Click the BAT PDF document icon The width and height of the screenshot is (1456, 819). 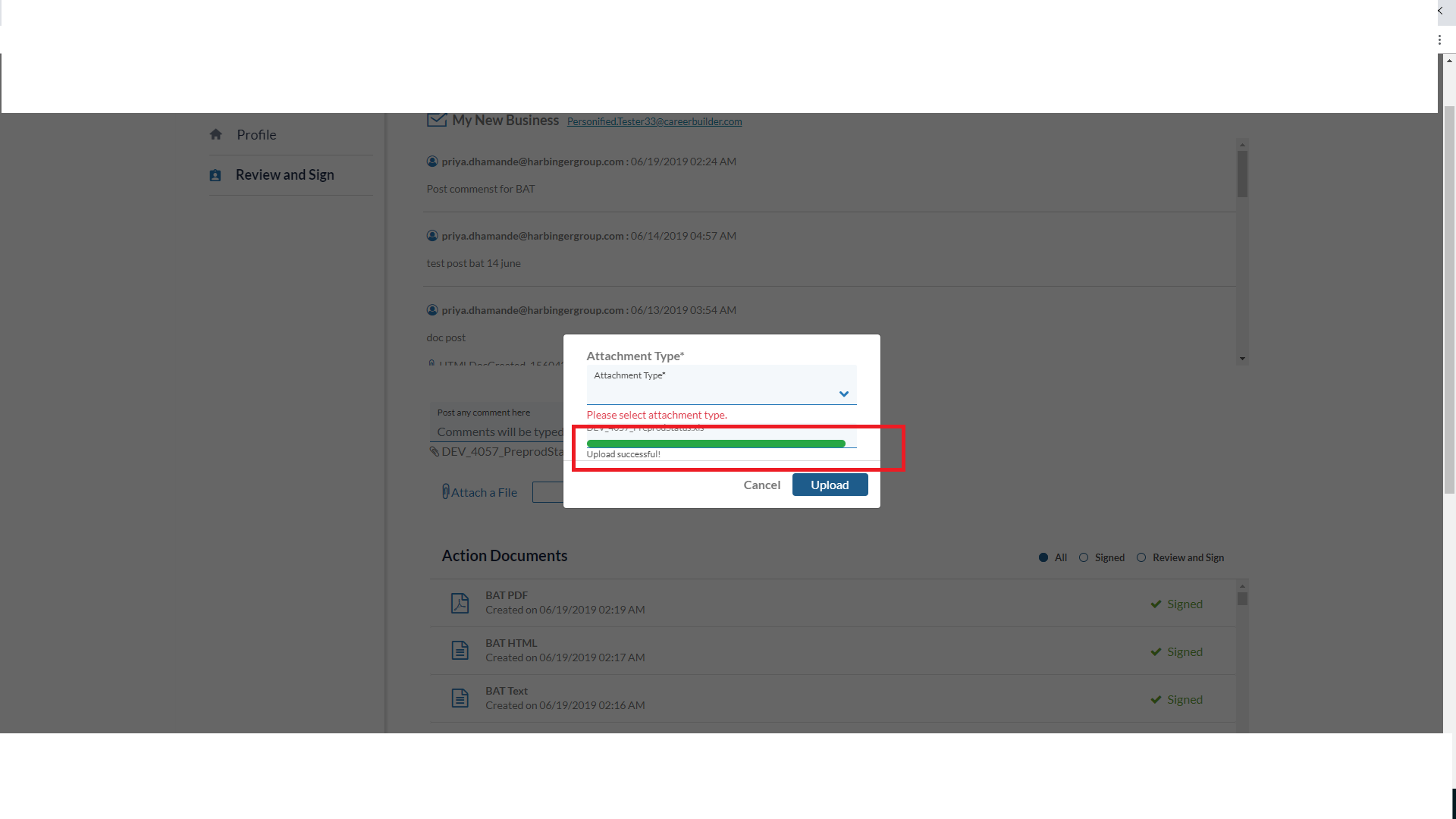(x=460, y=603)
